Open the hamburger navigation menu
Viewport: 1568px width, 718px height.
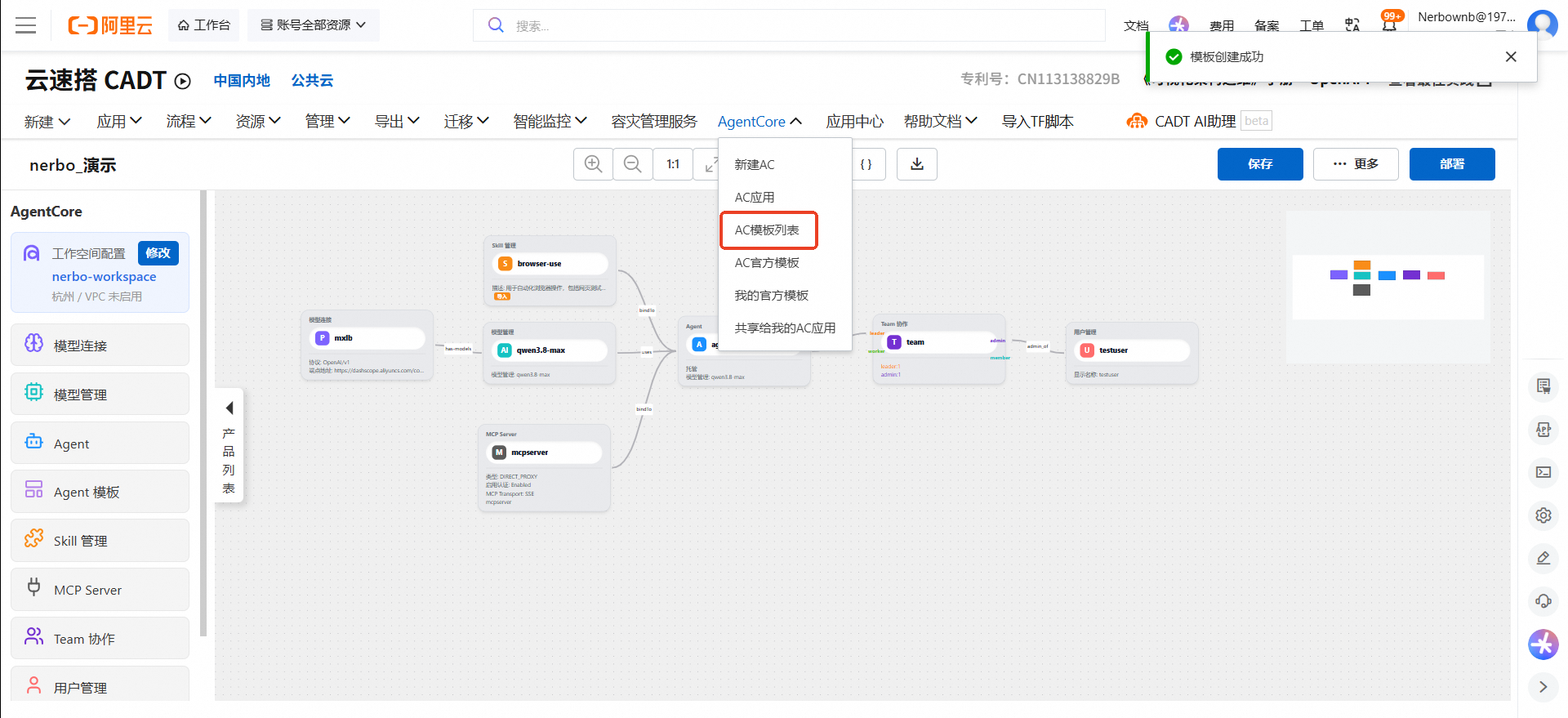coord(26,25)
